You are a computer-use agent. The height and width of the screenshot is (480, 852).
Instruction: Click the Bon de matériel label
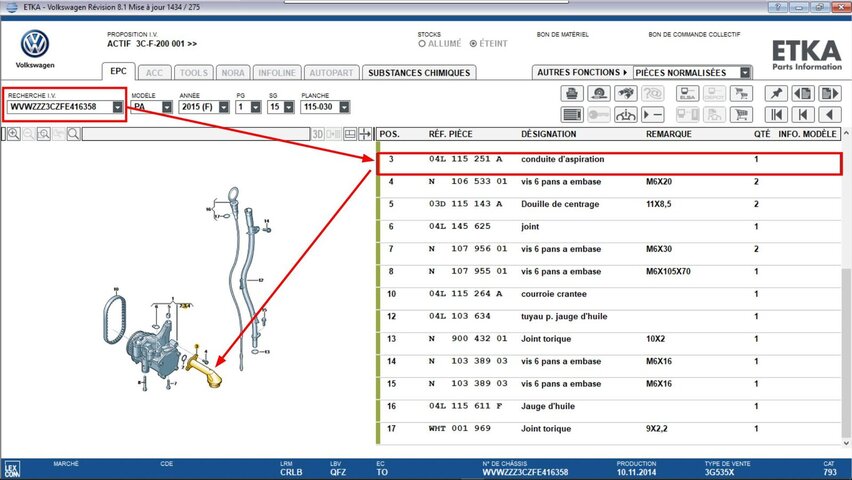pos(562,34)
